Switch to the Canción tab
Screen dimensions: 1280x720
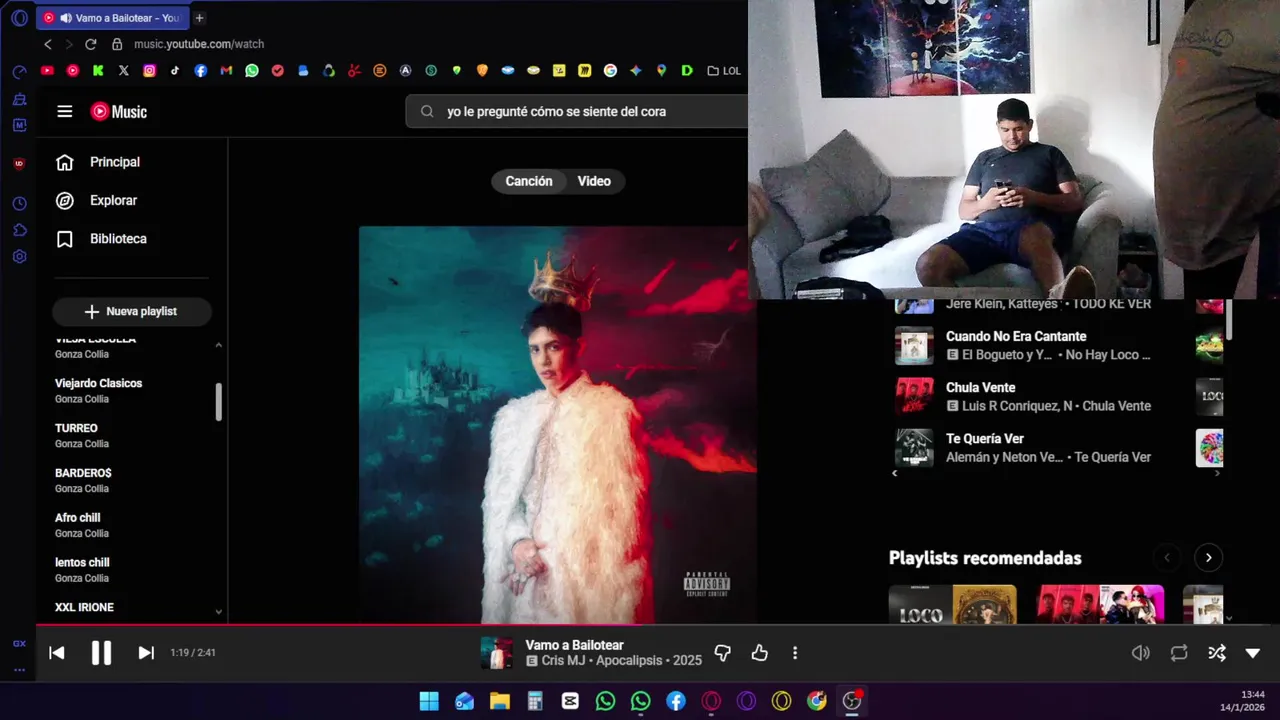coord(529,181)
